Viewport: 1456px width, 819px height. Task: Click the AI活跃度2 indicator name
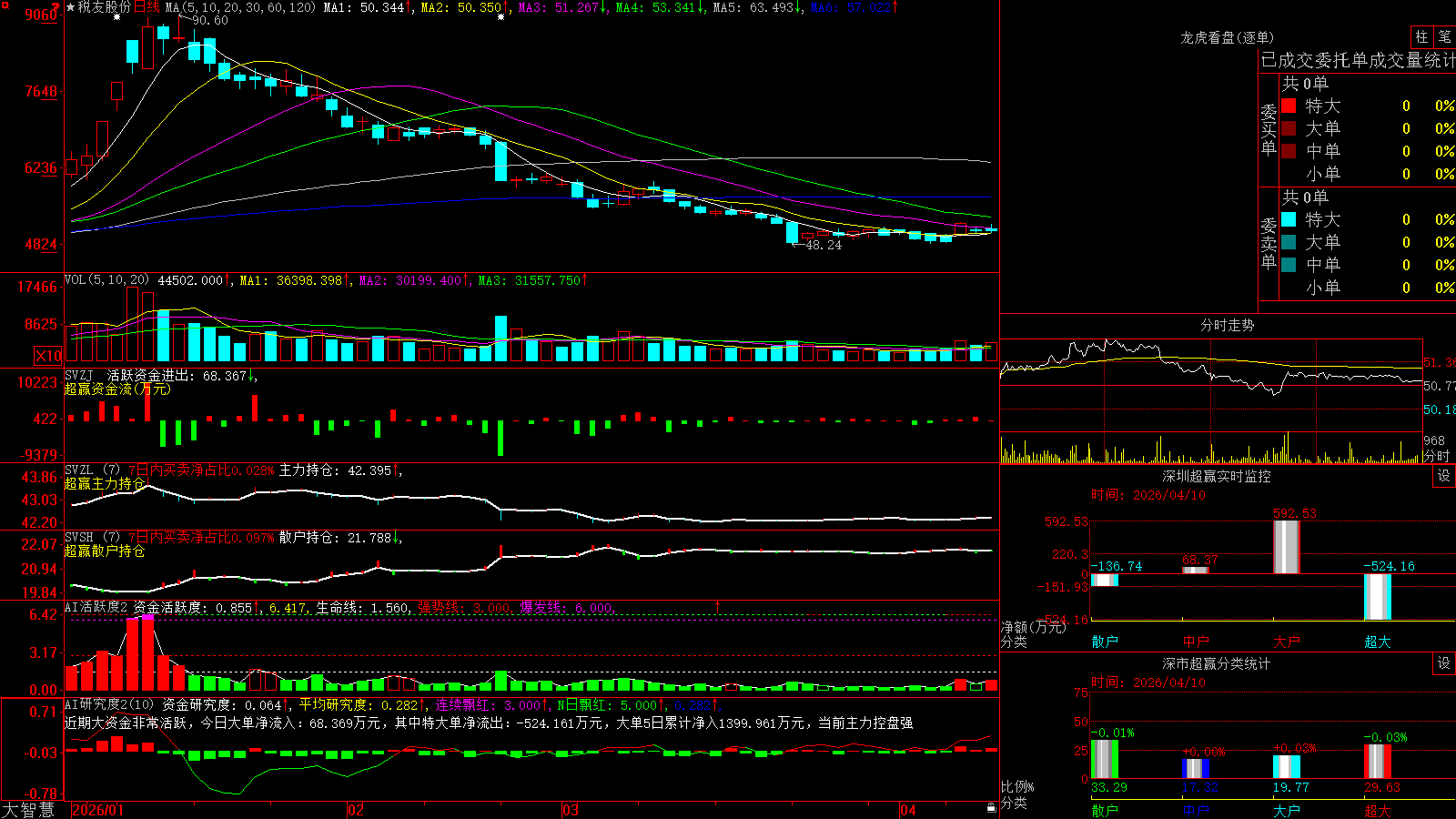point(96,607)
